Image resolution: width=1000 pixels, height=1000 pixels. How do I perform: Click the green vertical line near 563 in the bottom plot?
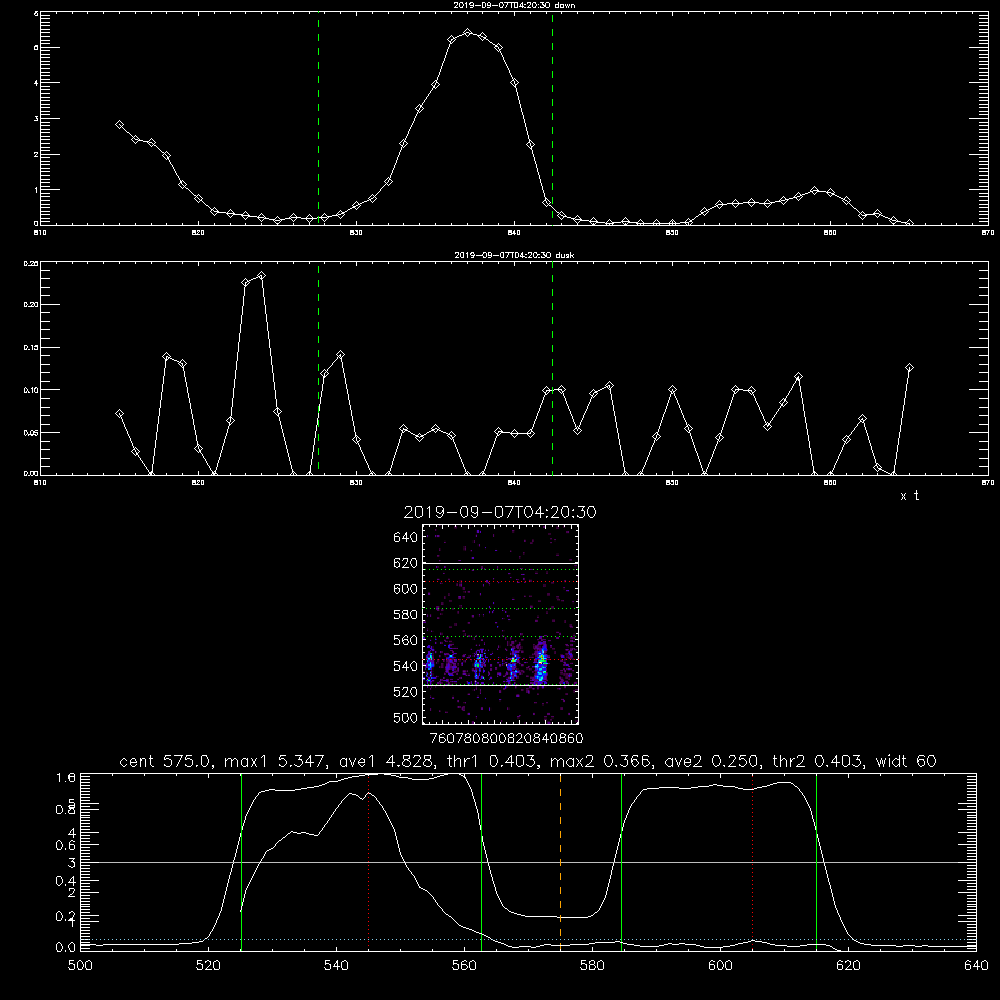click(x=482, y=861)
